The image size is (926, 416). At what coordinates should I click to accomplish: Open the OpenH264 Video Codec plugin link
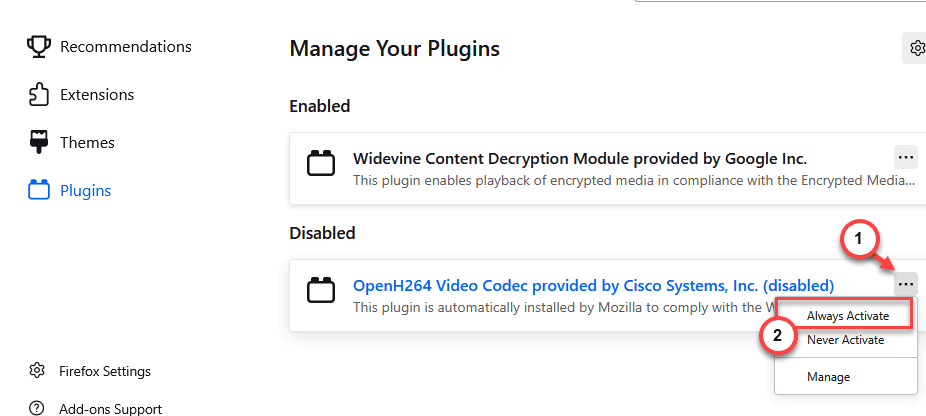pyautogui.click(x=594, y=285)
